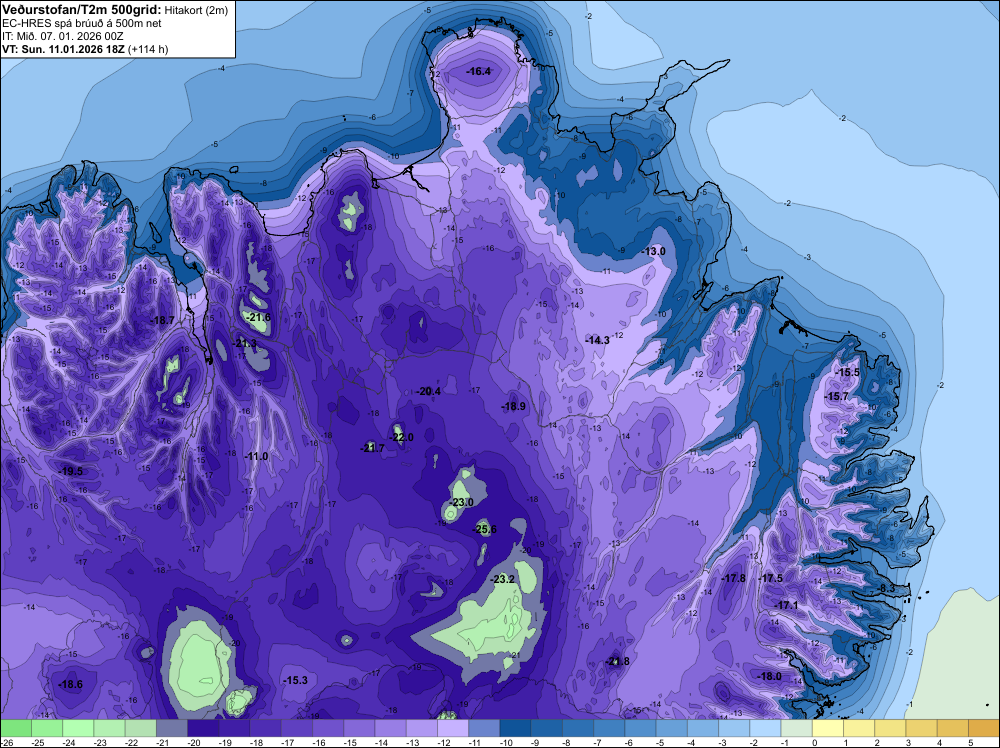Screen dimensions: 1000x748
Task: Choose the legend swatch labeled -8
Action: coord(578,728)
